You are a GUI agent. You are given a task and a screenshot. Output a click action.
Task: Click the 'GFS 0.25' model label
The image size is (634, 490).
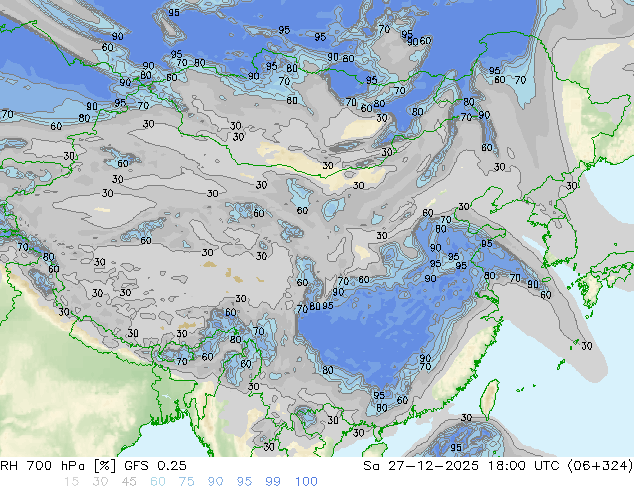tap(155, 466)
